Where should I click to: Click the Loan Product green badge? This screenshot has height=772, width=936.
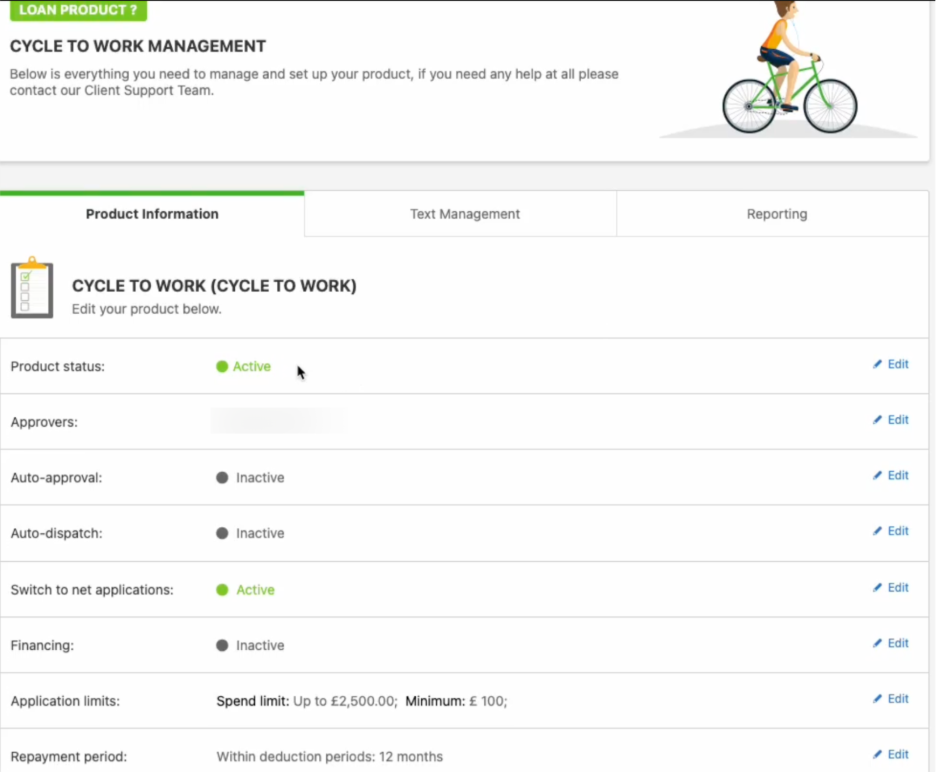pos(78,10)
